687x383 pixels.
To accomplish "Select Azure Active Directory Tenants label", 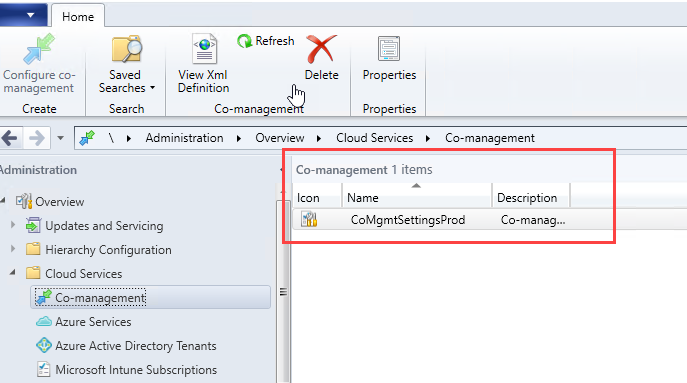I will point(136,346).
